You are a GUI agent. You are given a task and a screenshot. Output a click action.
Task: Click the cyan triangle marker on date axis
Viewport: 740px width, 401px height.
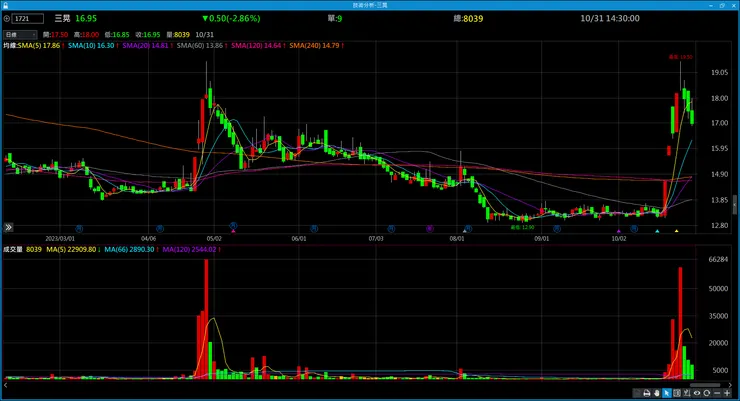coord(657,231)
